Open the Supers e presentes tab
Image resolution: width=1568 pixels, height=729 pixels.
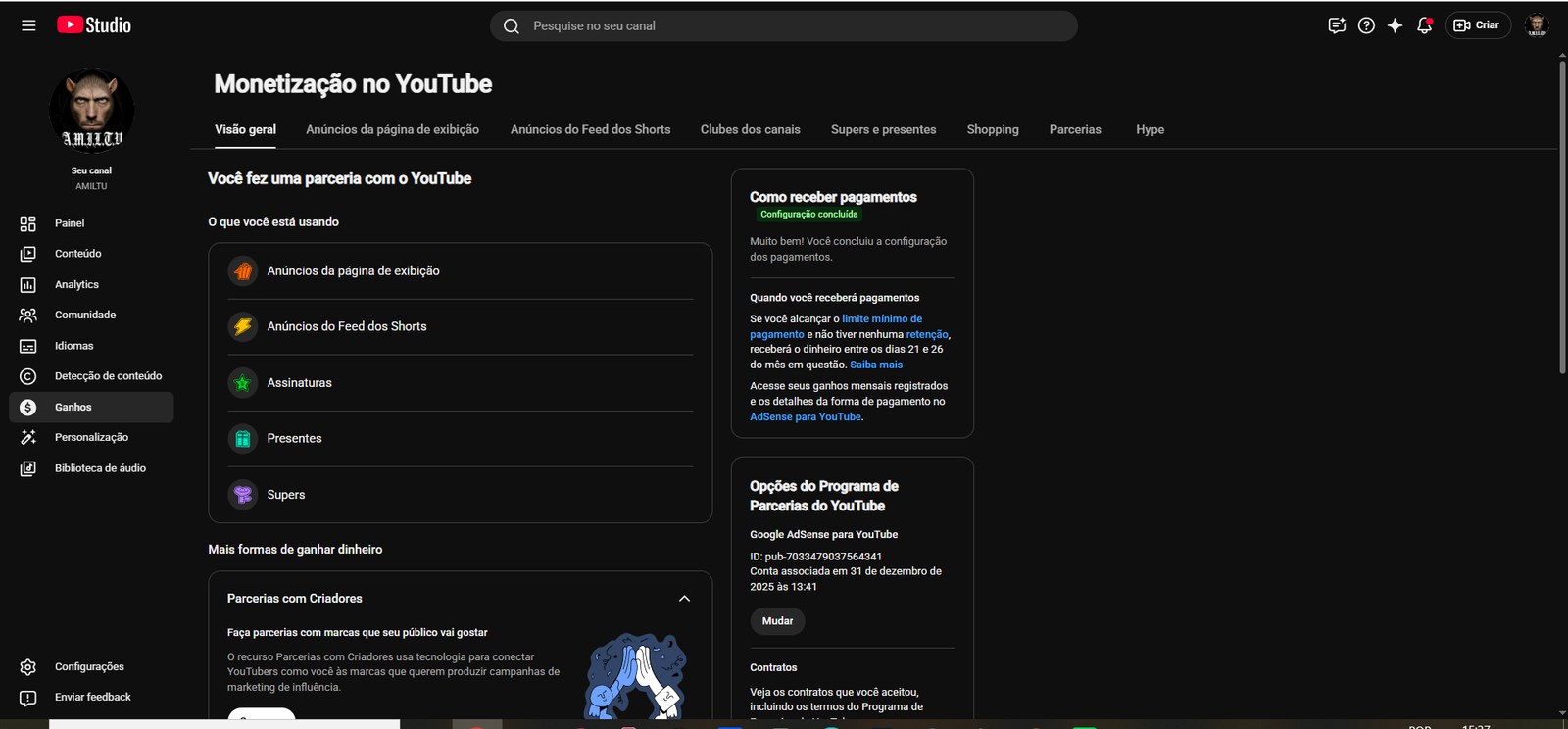[x=883, y=130]
